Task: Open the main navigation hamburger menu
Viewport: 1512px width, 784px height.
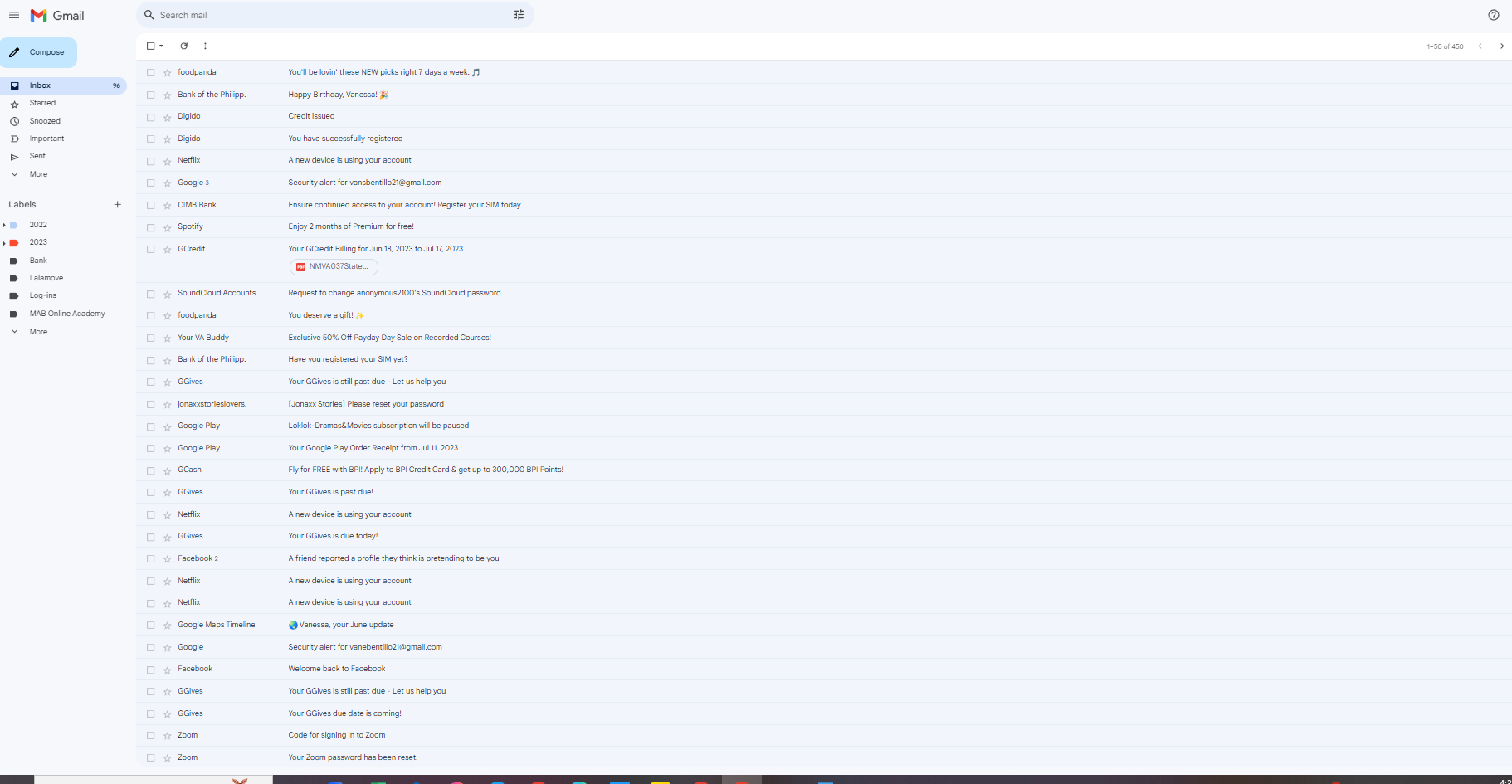Action: (14, 15)
